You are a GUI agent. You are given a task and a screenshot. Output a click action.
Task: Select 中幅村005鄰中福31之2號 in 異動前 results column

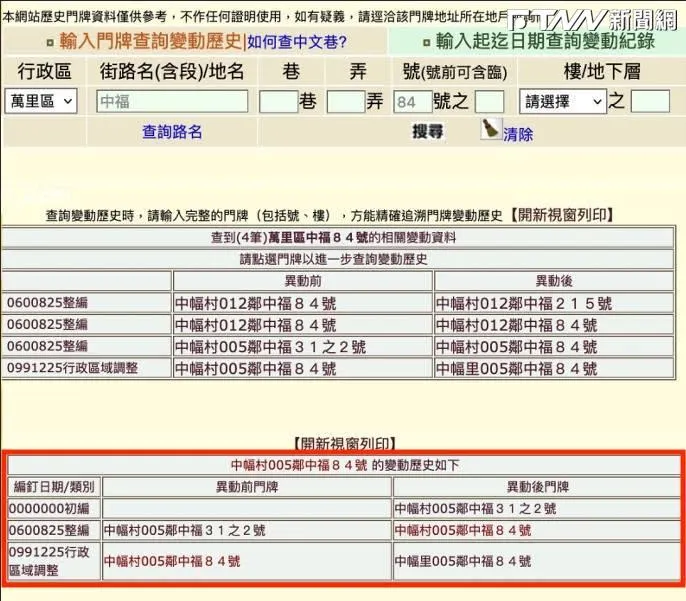pos(270,347)
